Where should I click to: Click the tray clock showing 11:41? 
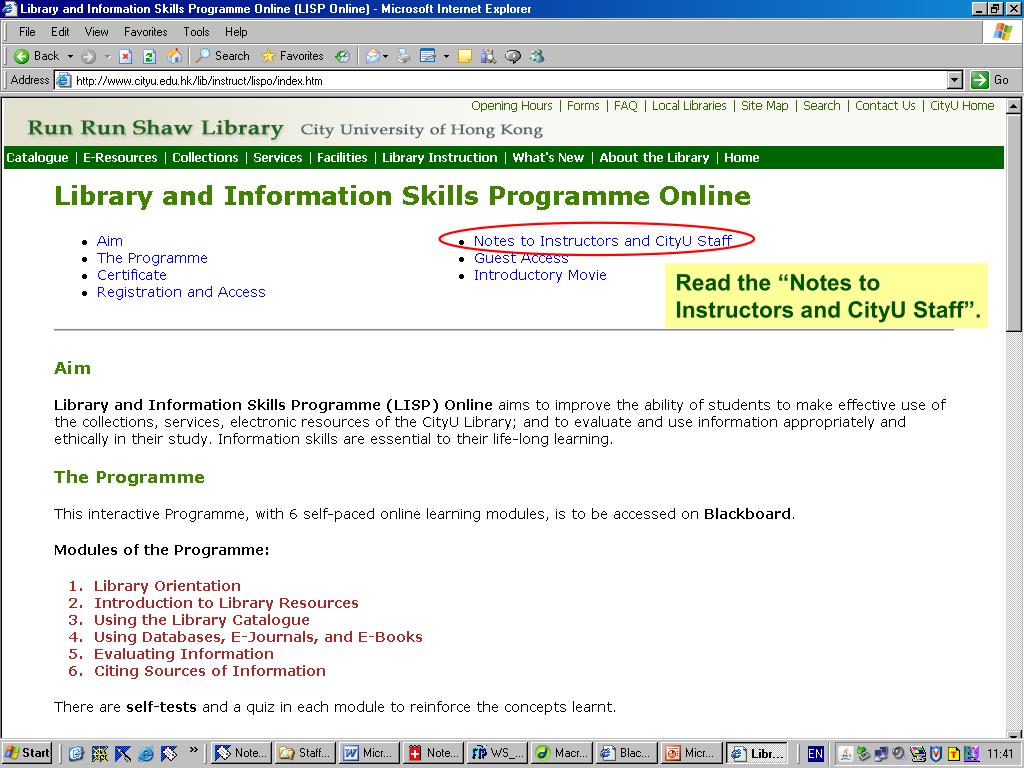point(1000,754)
